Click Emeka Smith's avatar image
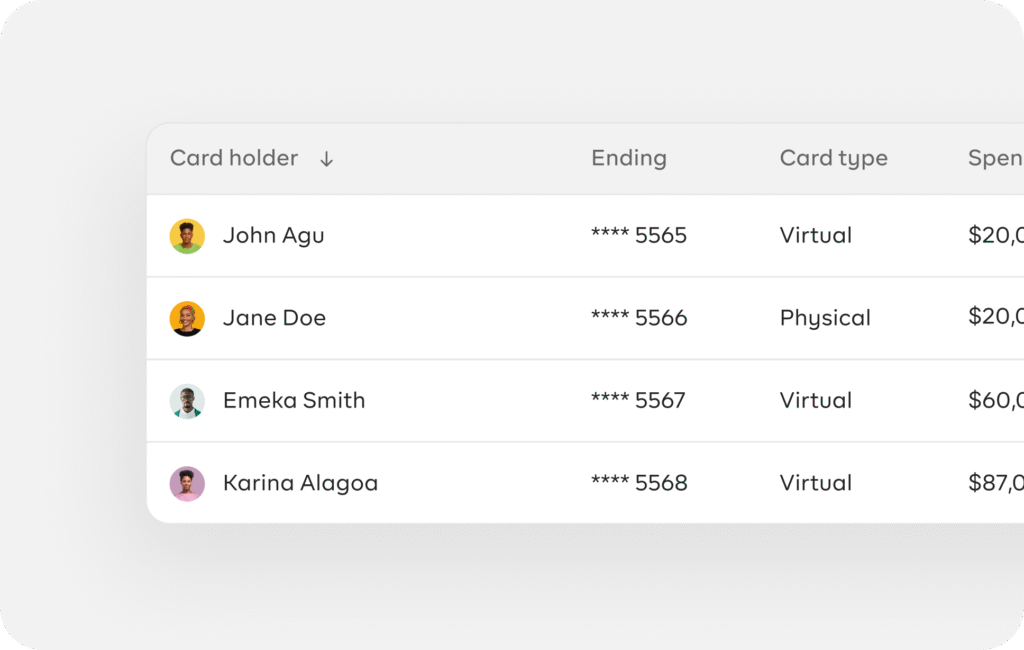The height and width of the screenshot is (650, 1024). click(x=187, y=401)
